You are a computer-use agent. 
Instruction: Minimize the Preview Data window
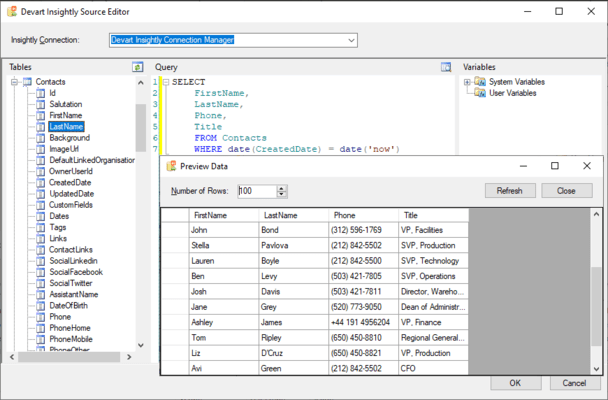pos(523,166)
